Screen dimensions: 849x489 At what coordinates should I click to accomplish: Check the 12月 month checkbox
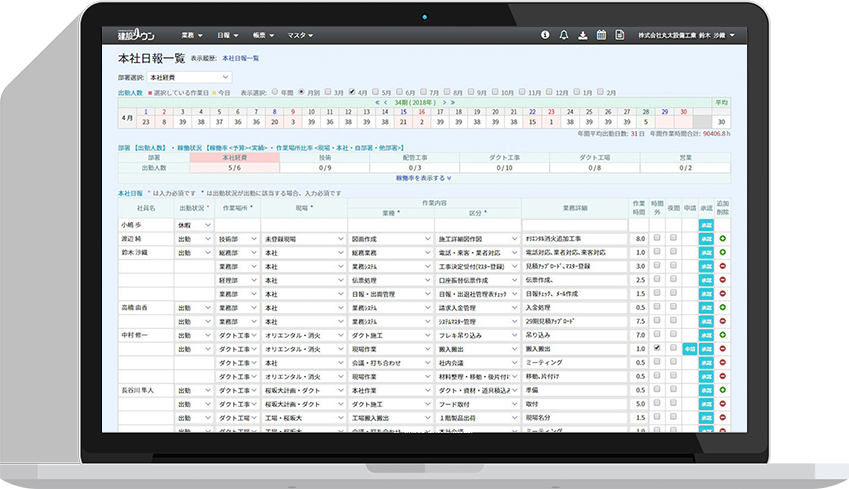tap(549, 92)
